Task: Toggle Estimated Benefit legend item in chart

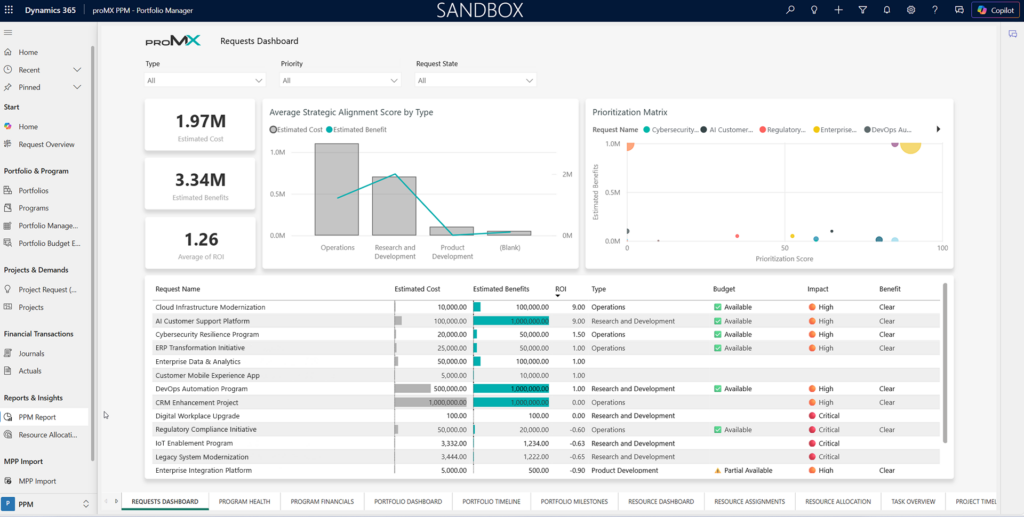Action: pos(359,129)
